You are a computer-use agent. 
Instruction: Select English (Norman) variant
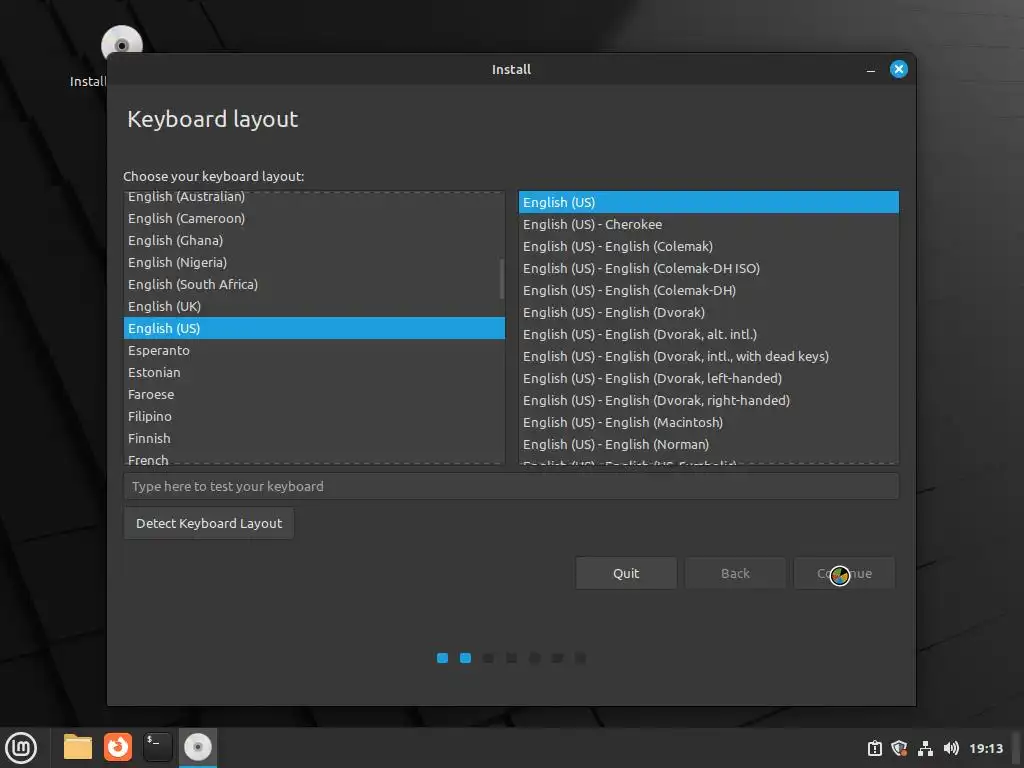pyautogui.click(x=709, y=444)
